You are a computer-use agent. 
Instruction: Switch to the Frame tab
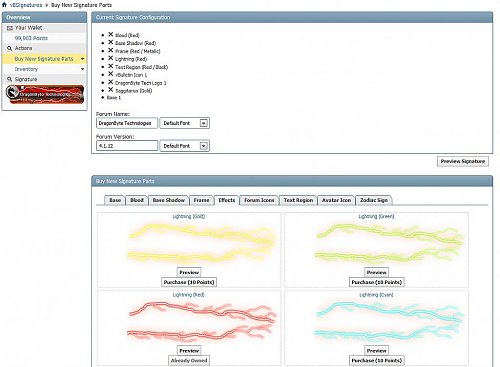(201, 200)
